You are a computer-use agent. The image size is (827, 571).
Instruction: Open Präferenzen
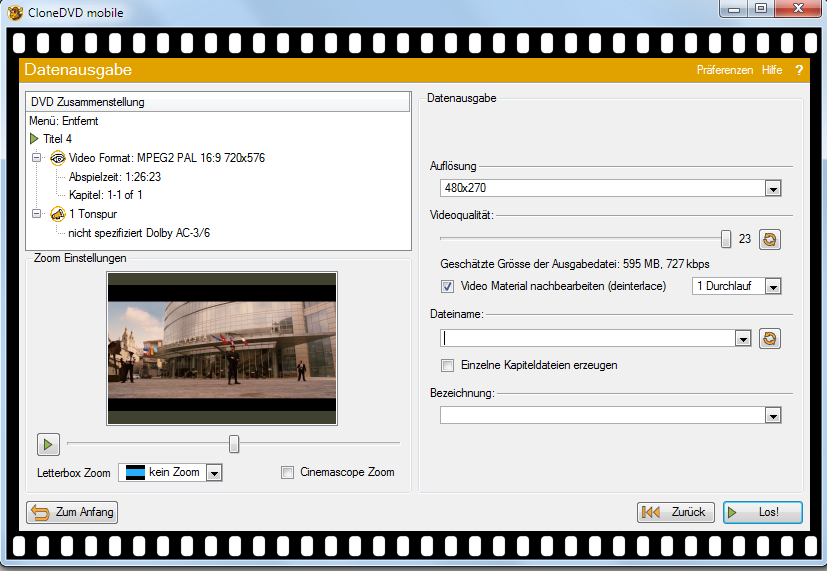coord(725,70)
